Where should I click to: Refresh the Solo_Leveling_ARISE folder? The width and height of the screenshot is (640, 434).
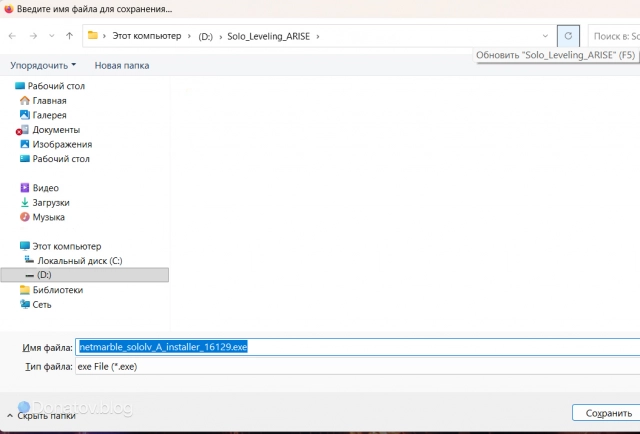click(x=568, y=36)
